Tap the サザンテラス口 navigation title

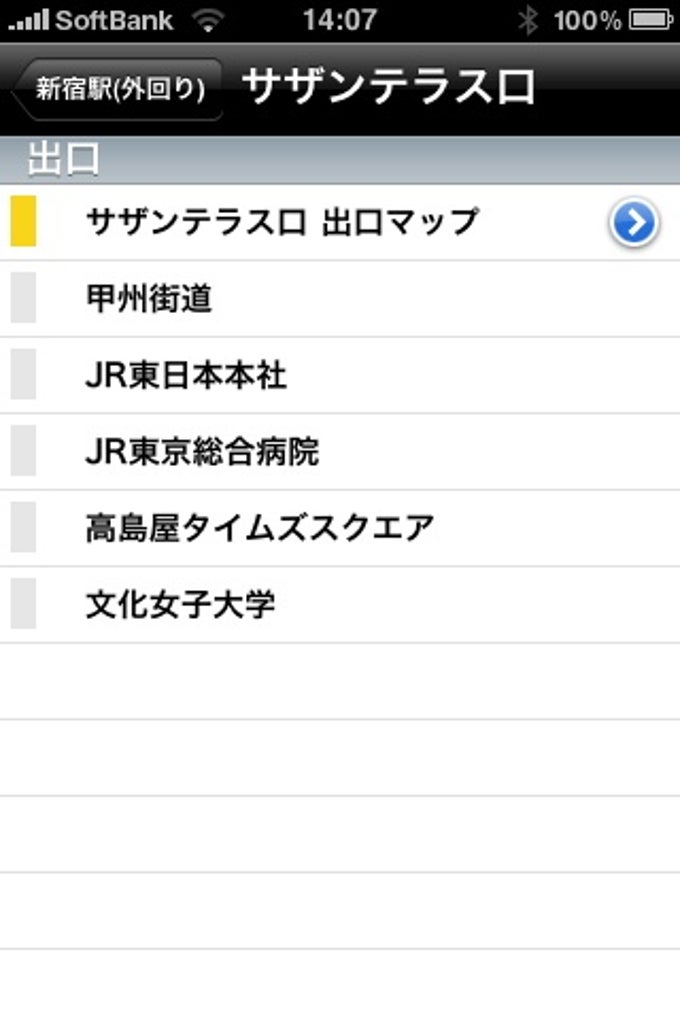(388, 87)
